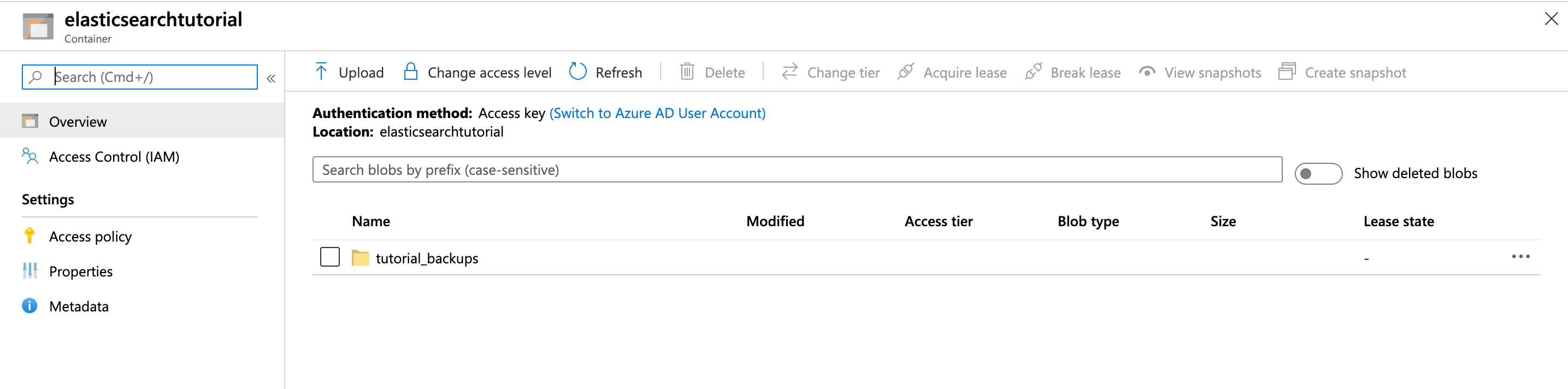Screen dimensions: 1568x389
Task: Open the Properties settings page
Action: (x=80, y=272)
